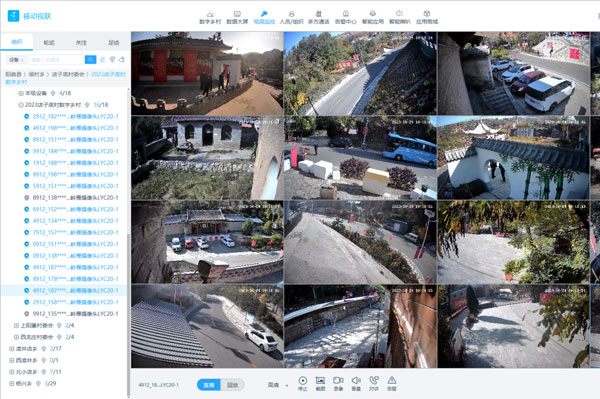Select the video tile with the round moon gate

tap(514, 158)
